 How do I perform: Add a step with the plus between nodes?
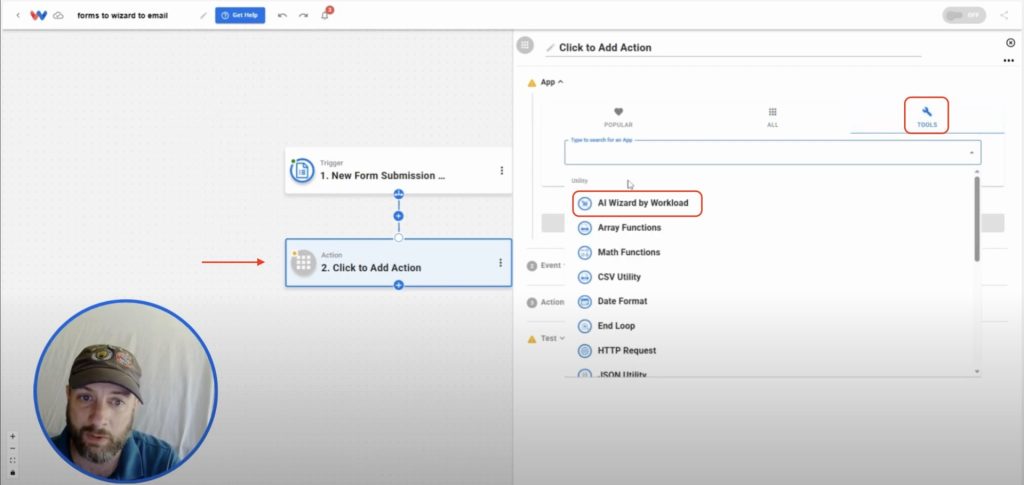398,216
